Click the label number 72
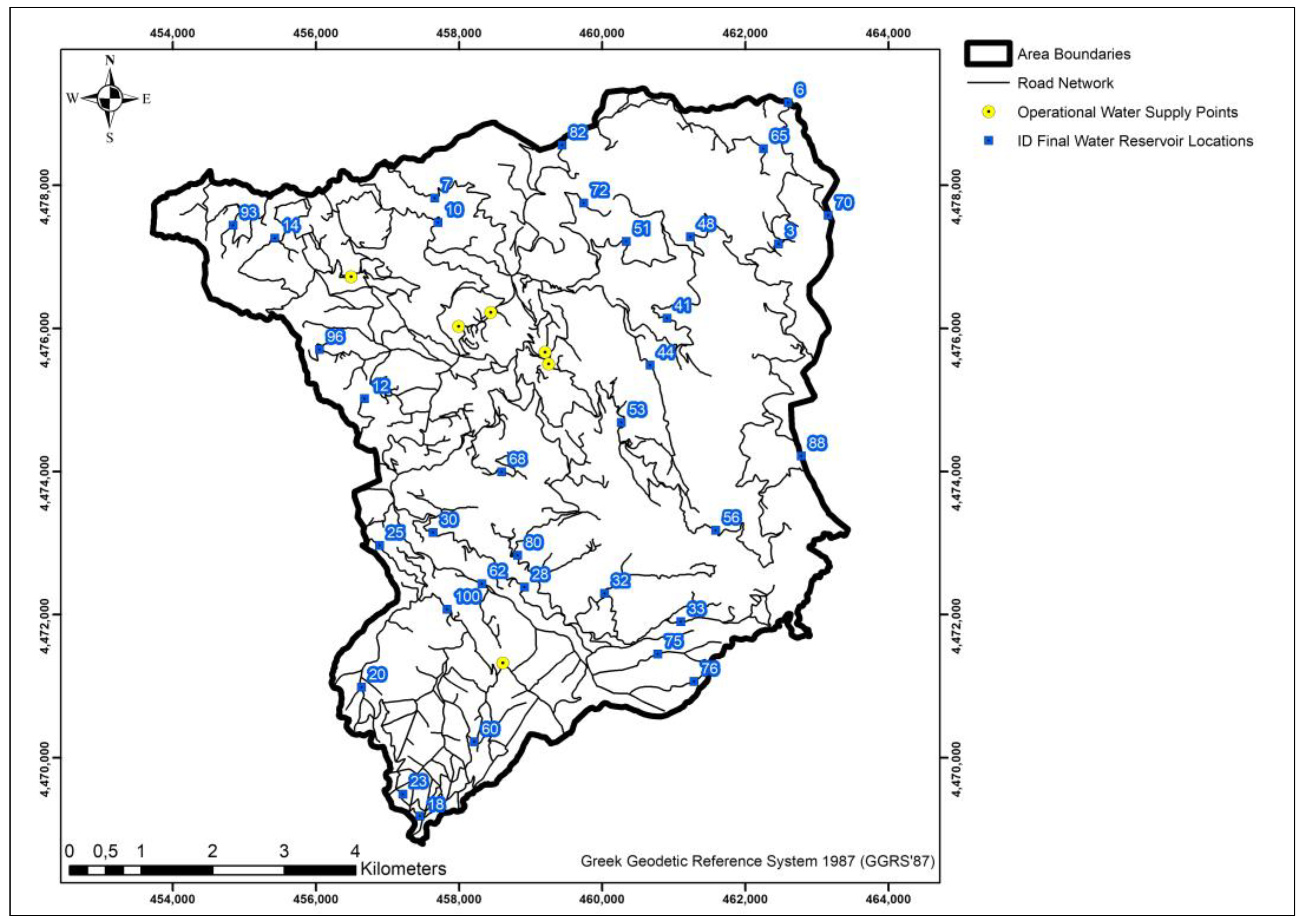Screen dimensions: 1304x924 pos(600,190)
